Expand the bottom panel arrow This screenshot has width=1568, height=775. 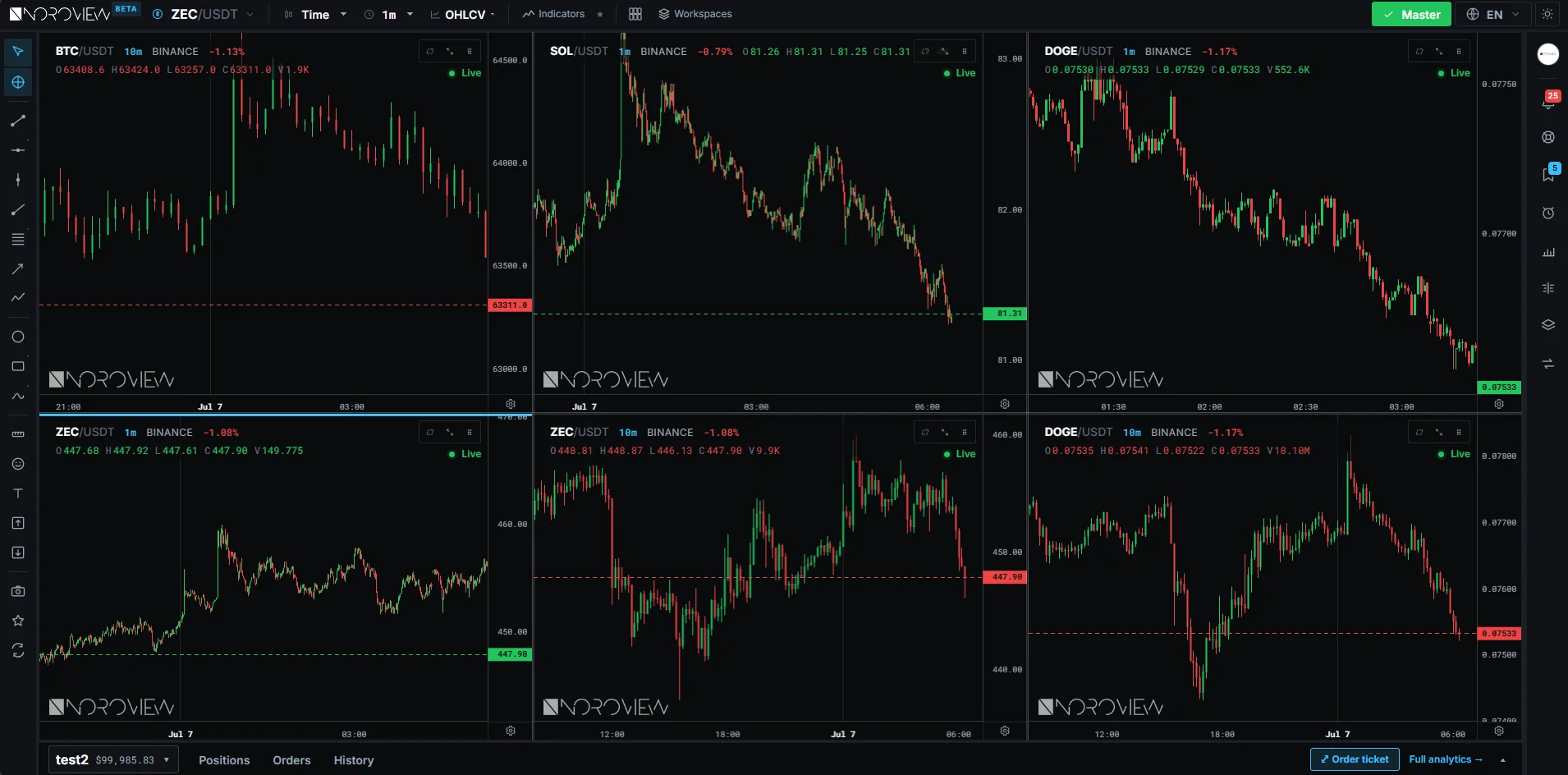[x=1503, y=760]
